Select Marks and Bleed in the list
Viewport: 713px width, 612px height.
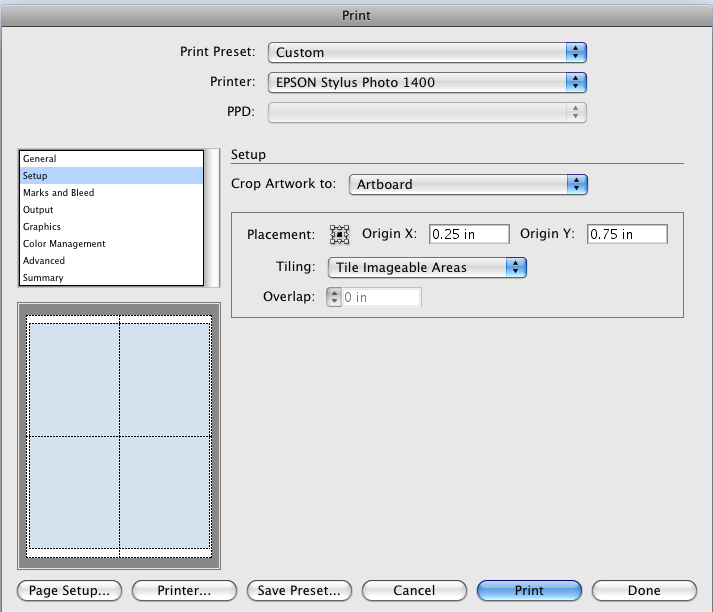(111, 193)
